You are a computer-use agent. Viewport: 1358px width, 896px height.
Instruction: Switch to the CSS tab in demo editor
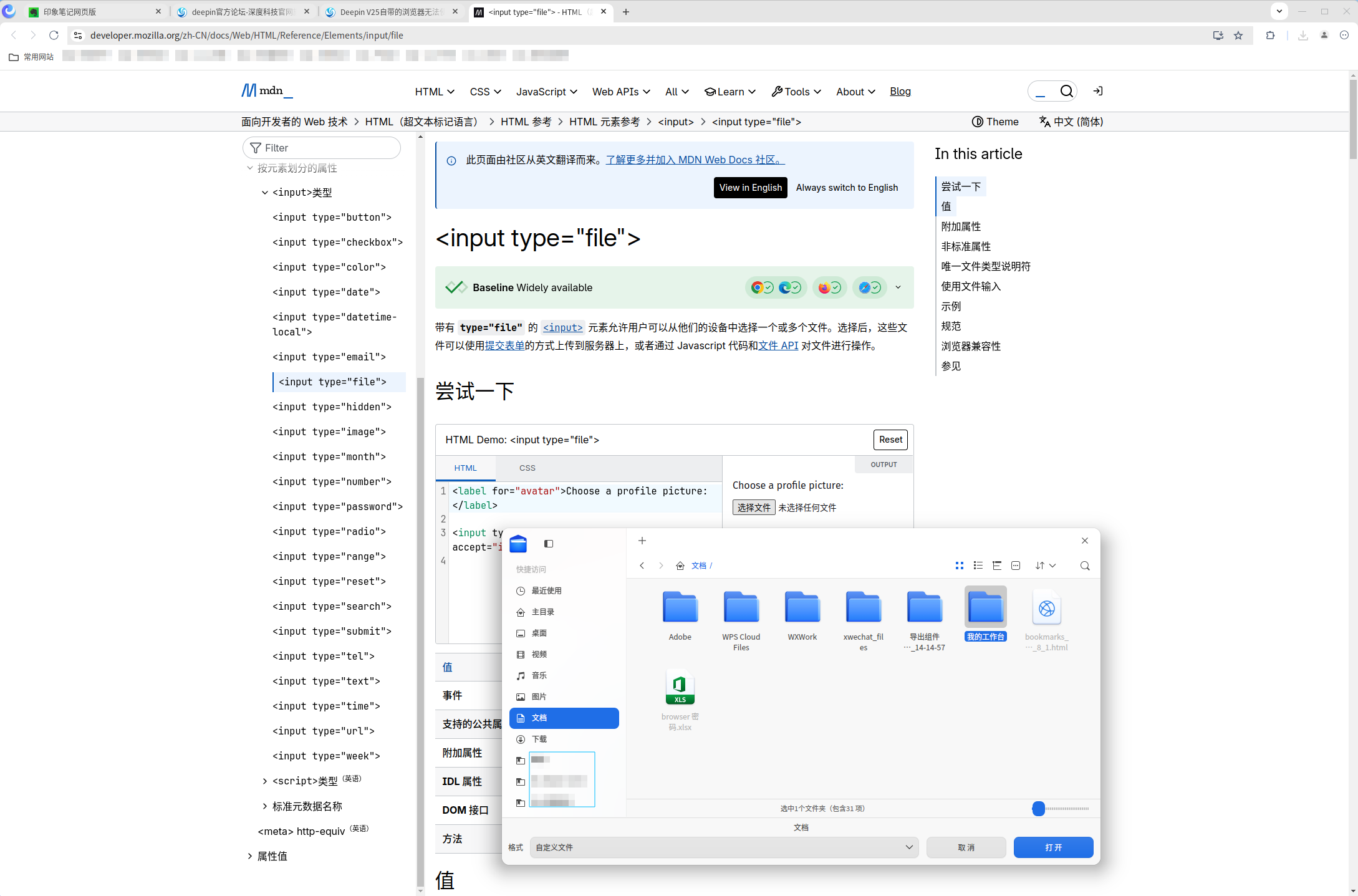[527, 468]
